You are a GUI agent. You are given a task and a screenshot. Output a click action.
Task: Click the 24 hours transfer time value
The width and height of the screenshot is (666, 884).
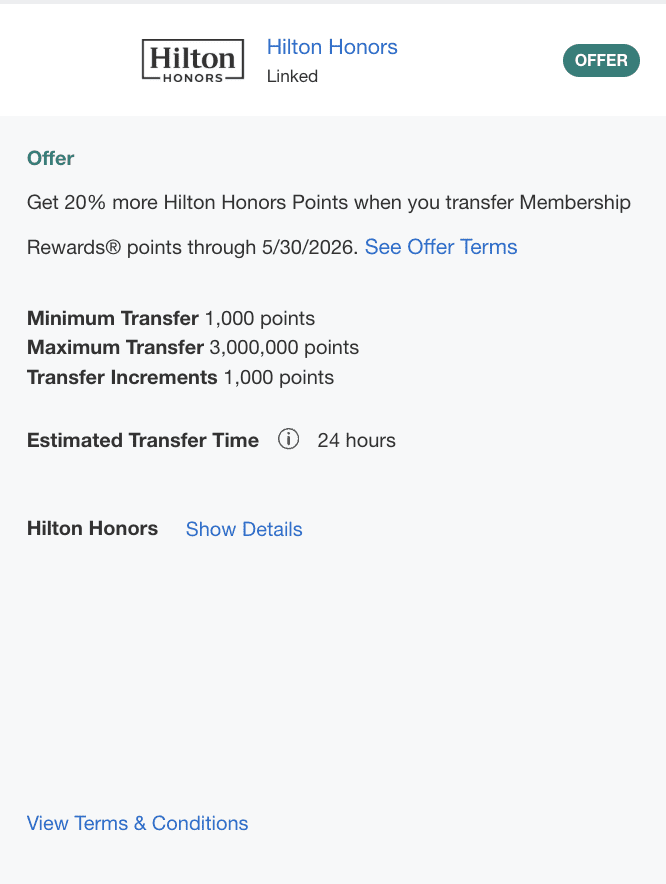[x=356, y=440]
